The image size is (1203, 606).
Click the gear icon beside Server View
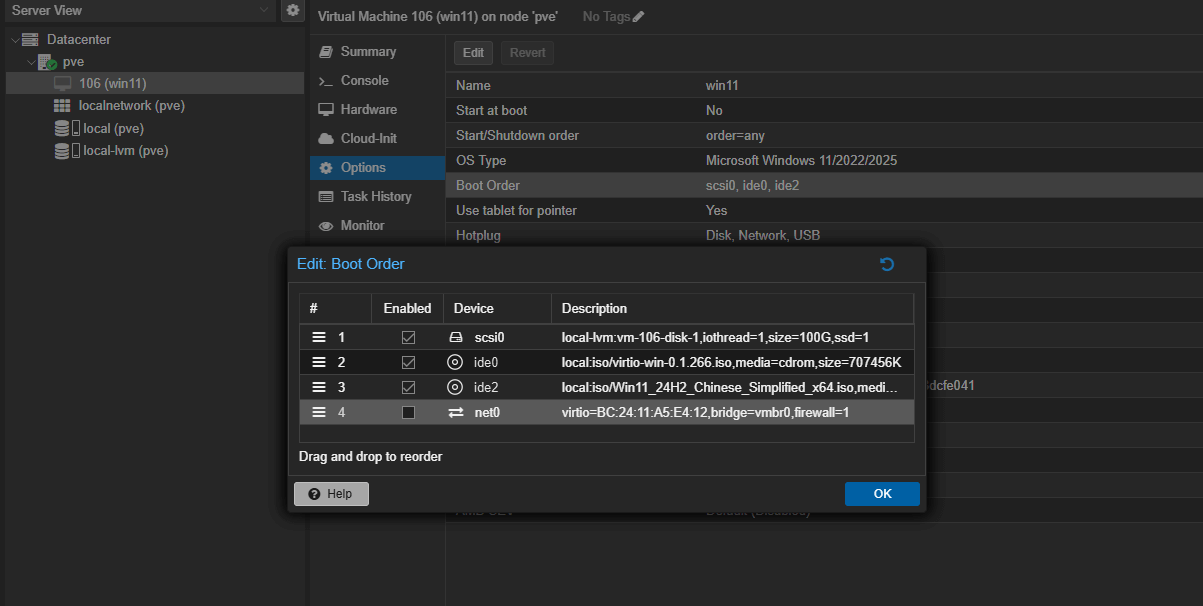[292, 10]
